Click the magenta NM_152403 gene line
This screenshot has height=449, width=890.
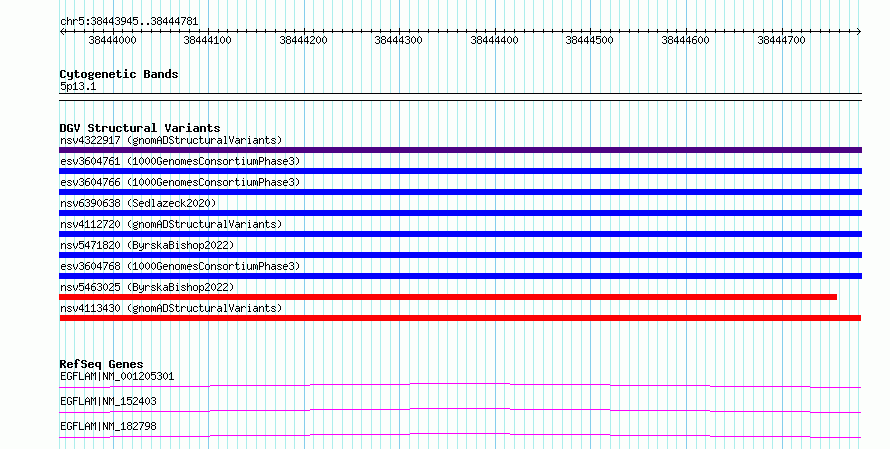tap(460, 411)
